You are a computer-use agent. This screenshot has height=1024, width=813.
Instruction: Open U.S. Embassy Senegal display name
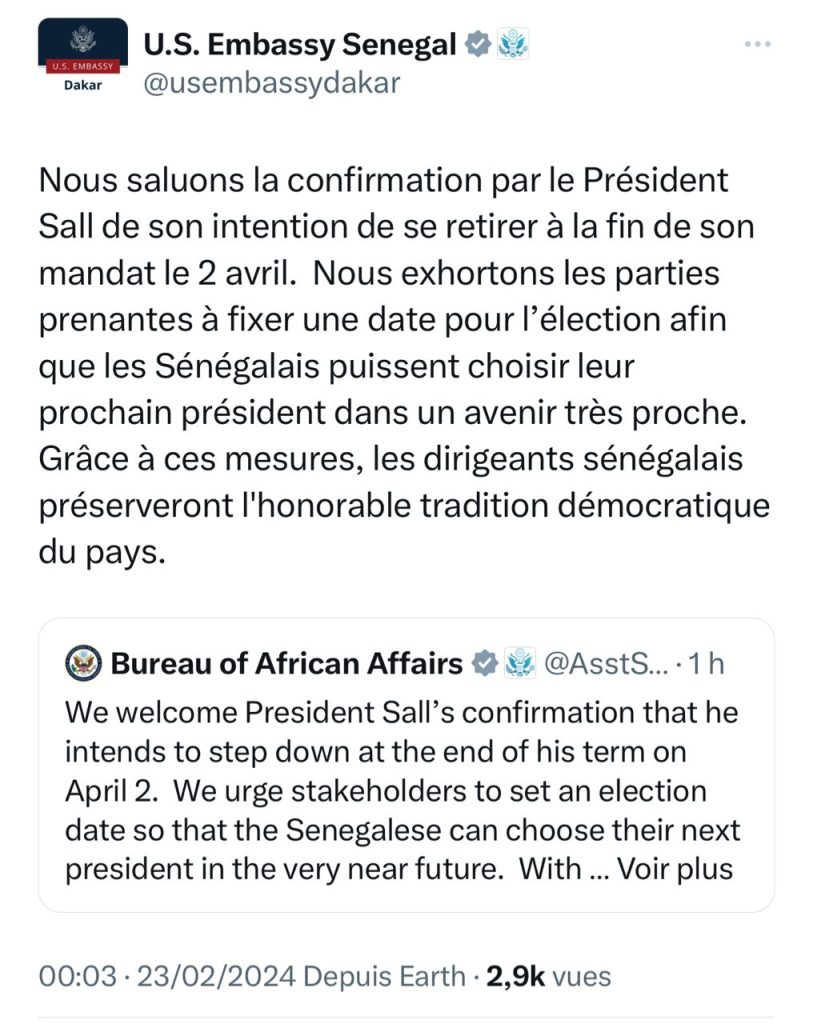coord(299,44)
